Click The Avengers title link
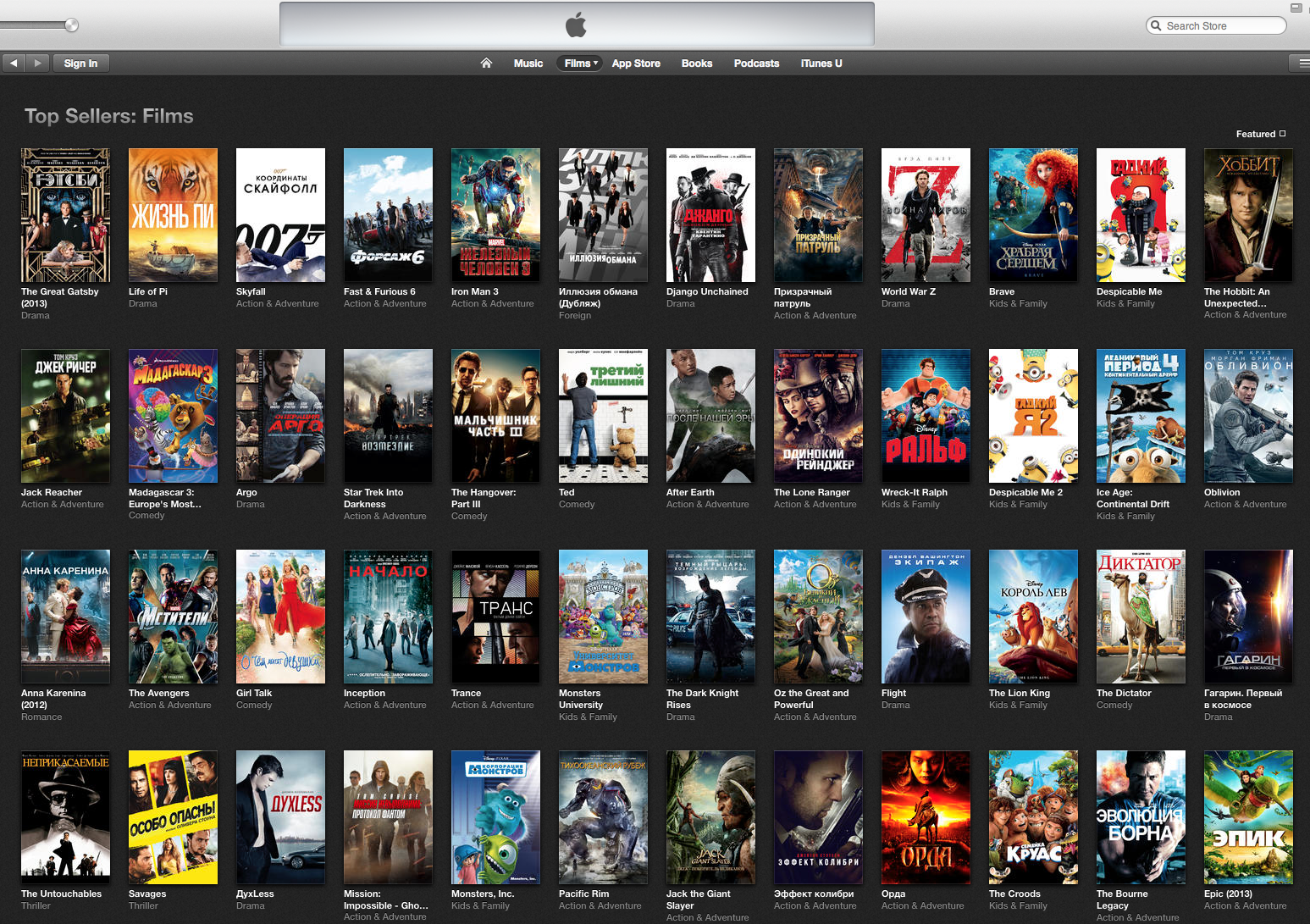 pos(159,693)
